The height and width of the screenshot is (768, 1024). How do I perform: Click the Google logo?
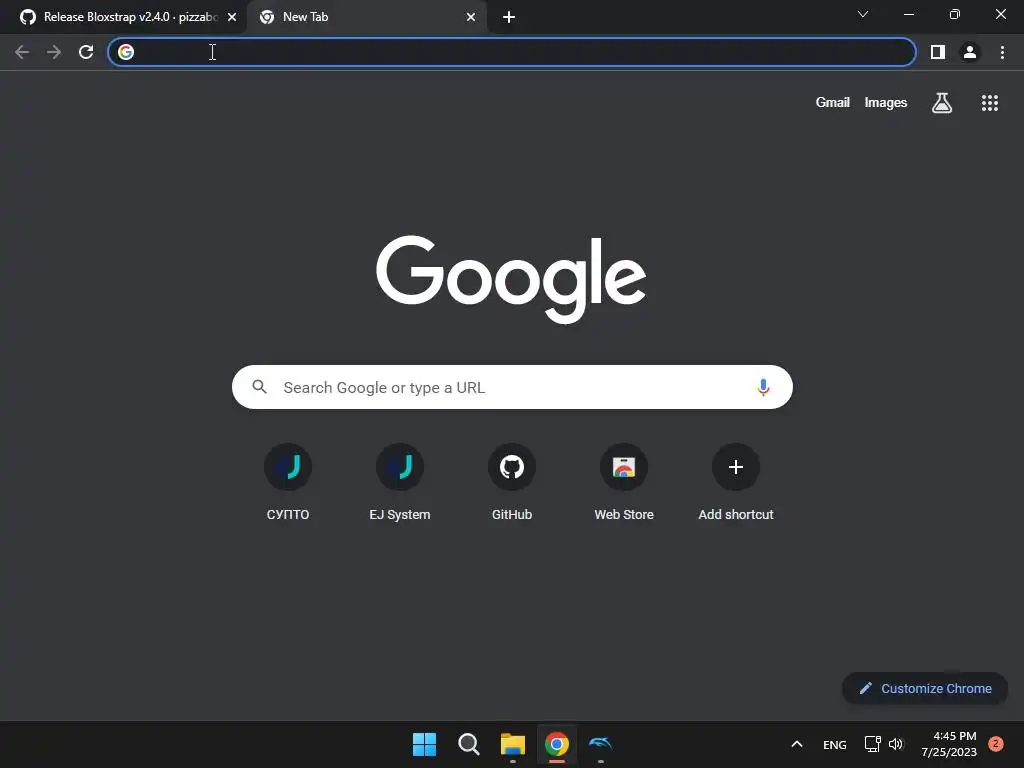click(x=511, y=280)
